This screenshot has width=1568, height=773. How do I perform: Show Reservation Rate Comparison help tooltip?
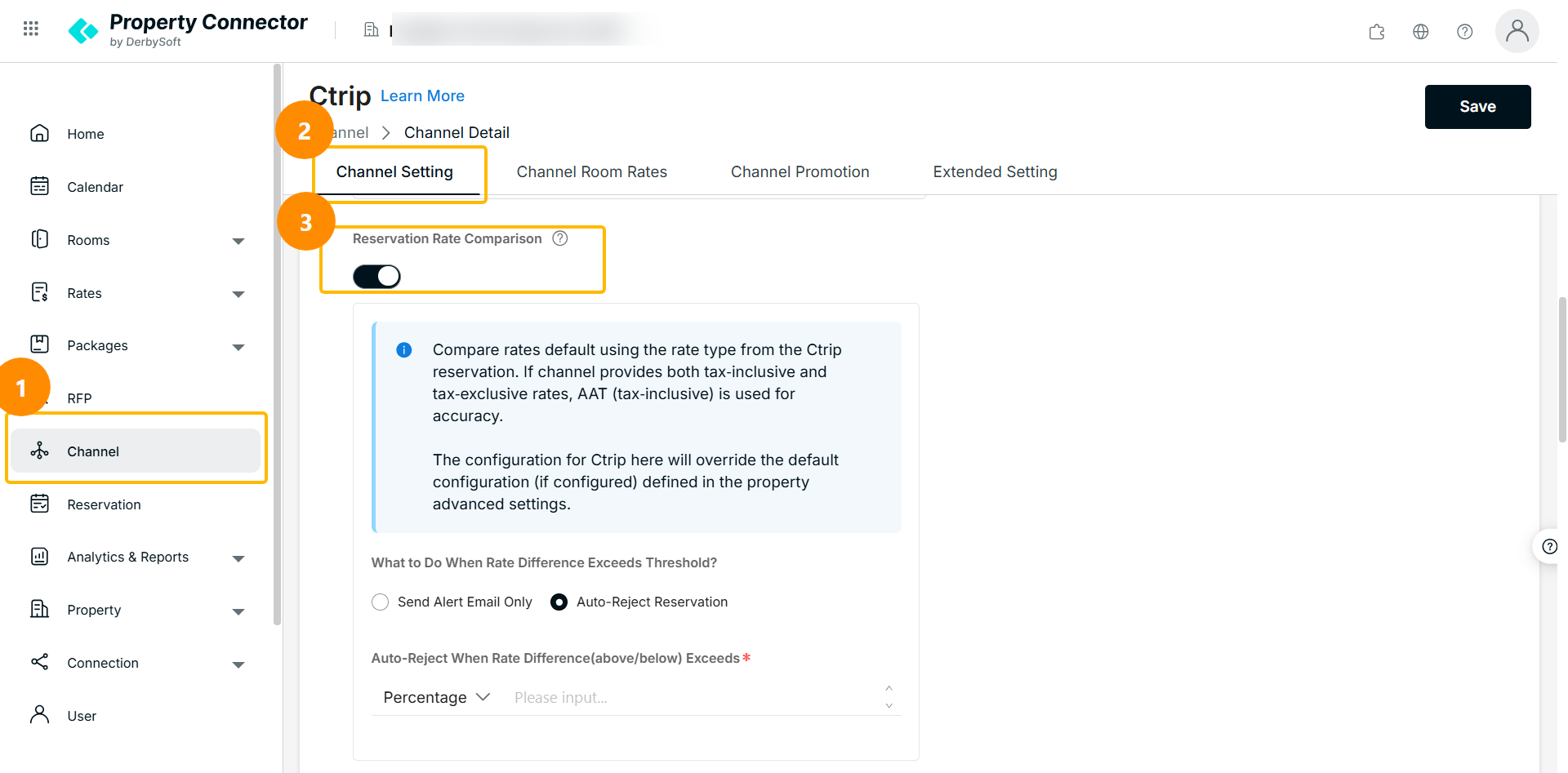point(560,238)
